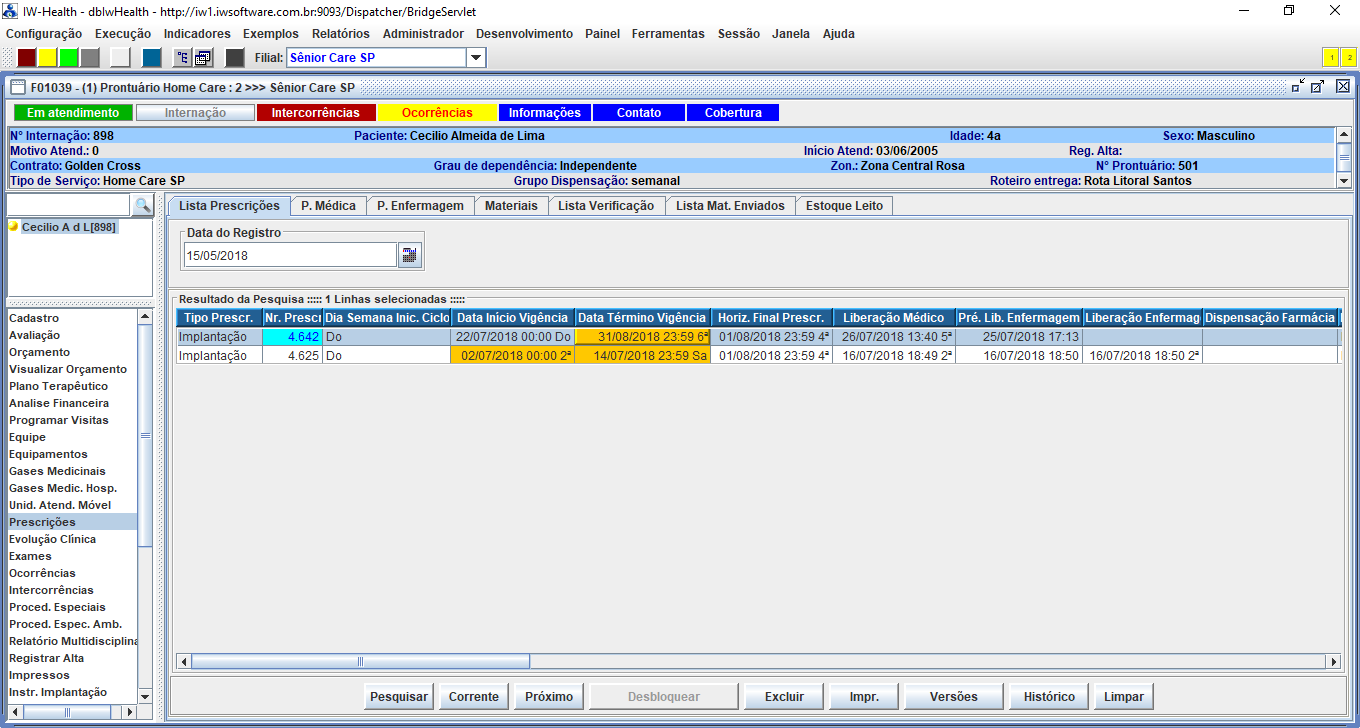Switch to the P. Médica tab

(x=328, y=206)
